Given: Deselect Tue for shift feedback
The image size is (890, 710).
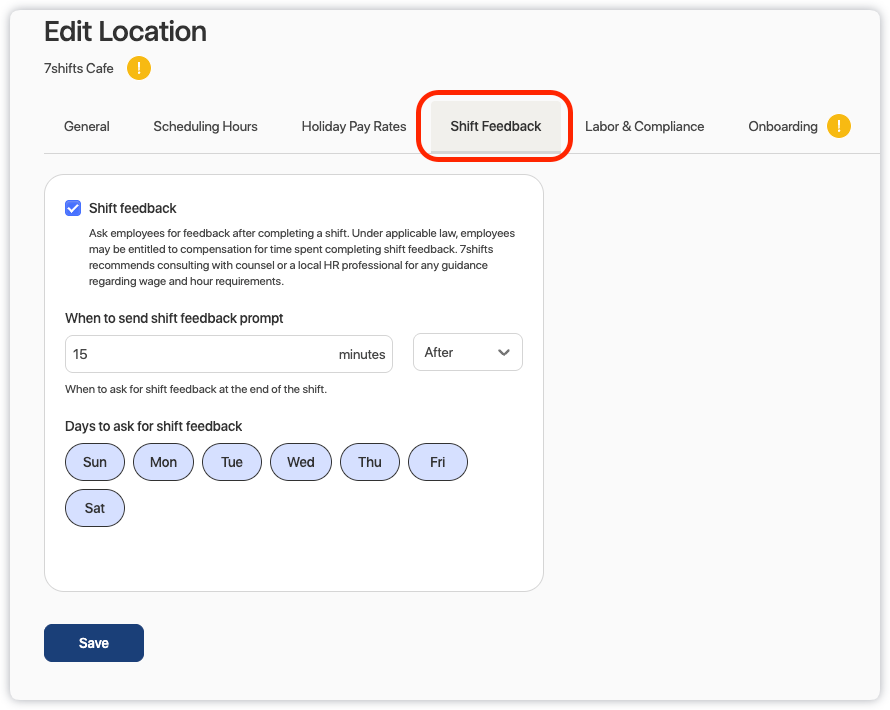Looking at the screenshot, I should coord(232,462).
